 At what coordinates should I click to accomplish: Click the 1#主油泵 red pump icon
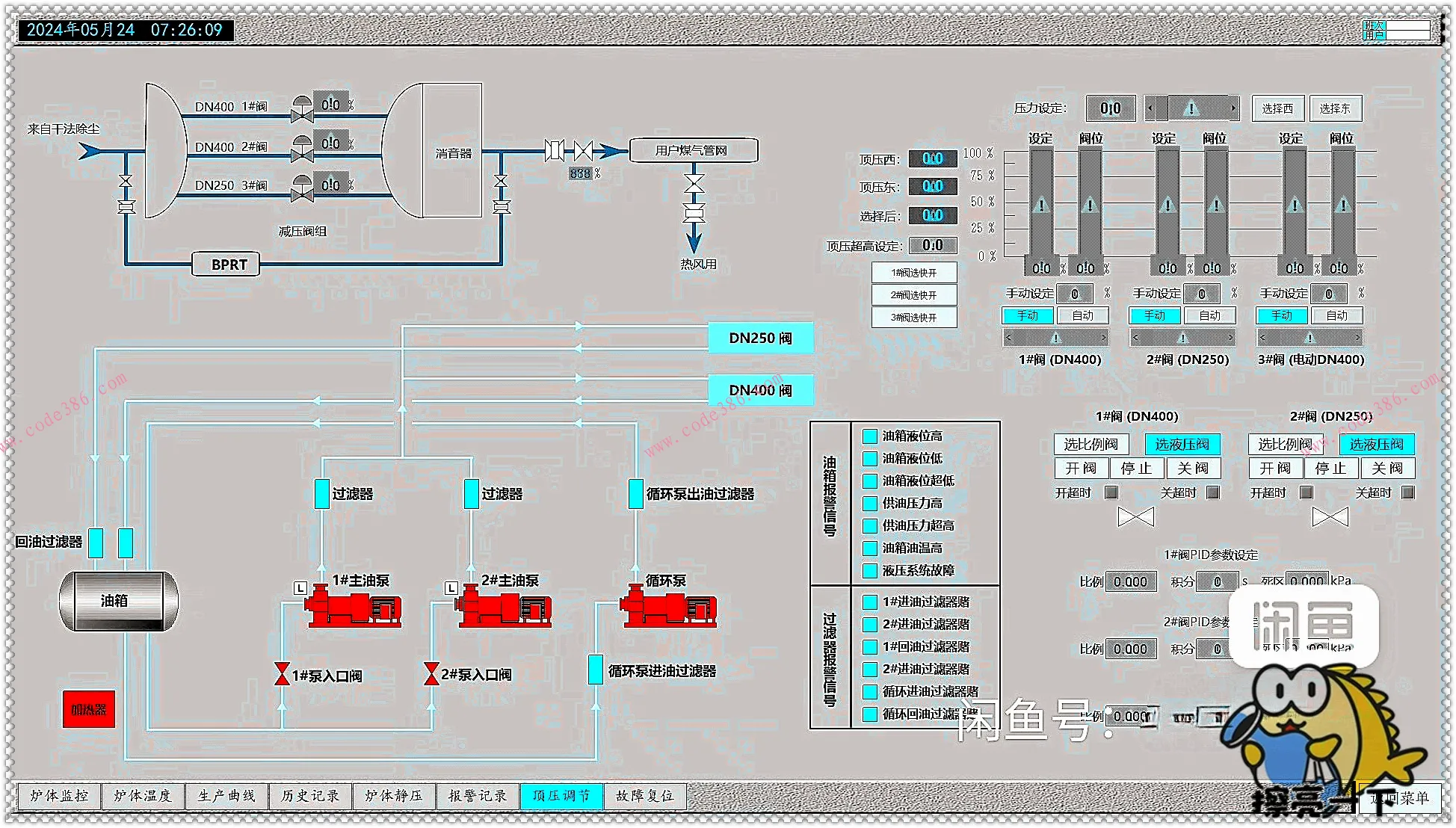coord(353,608)
